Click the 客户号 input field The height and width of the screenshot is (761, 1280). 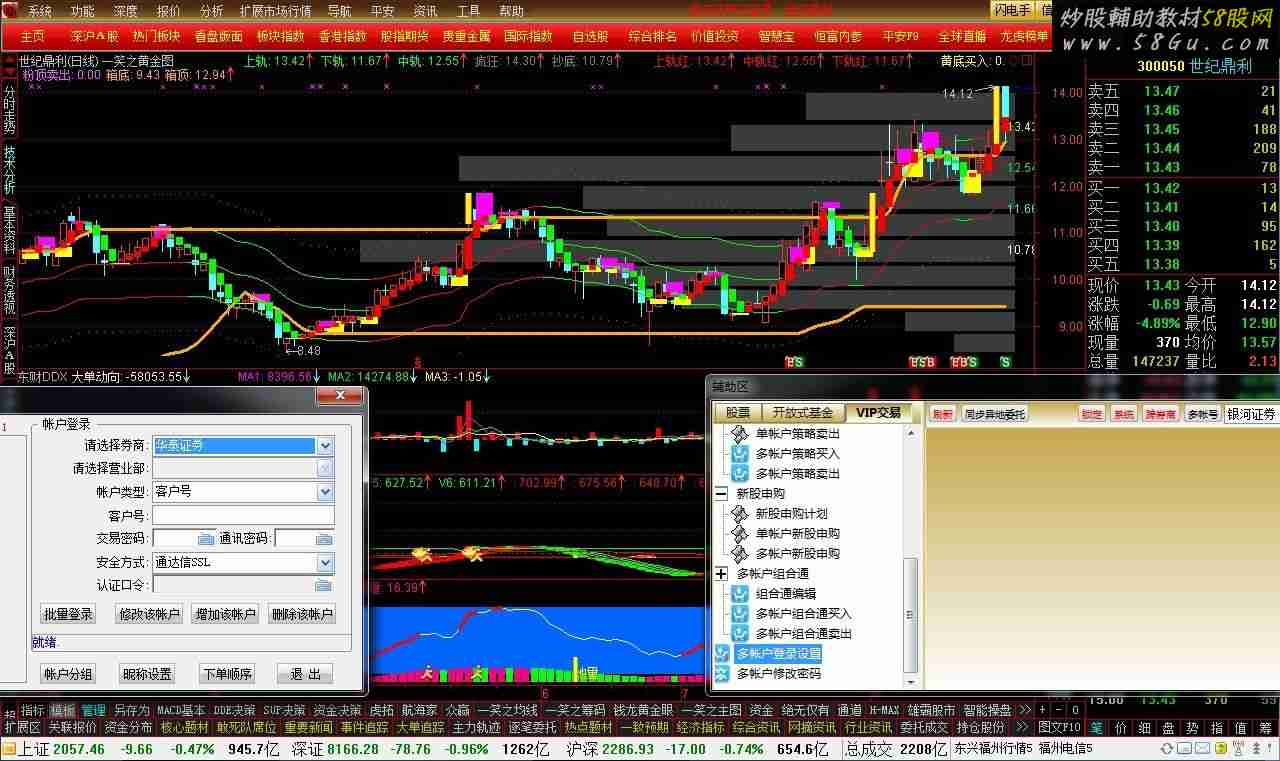243,516
